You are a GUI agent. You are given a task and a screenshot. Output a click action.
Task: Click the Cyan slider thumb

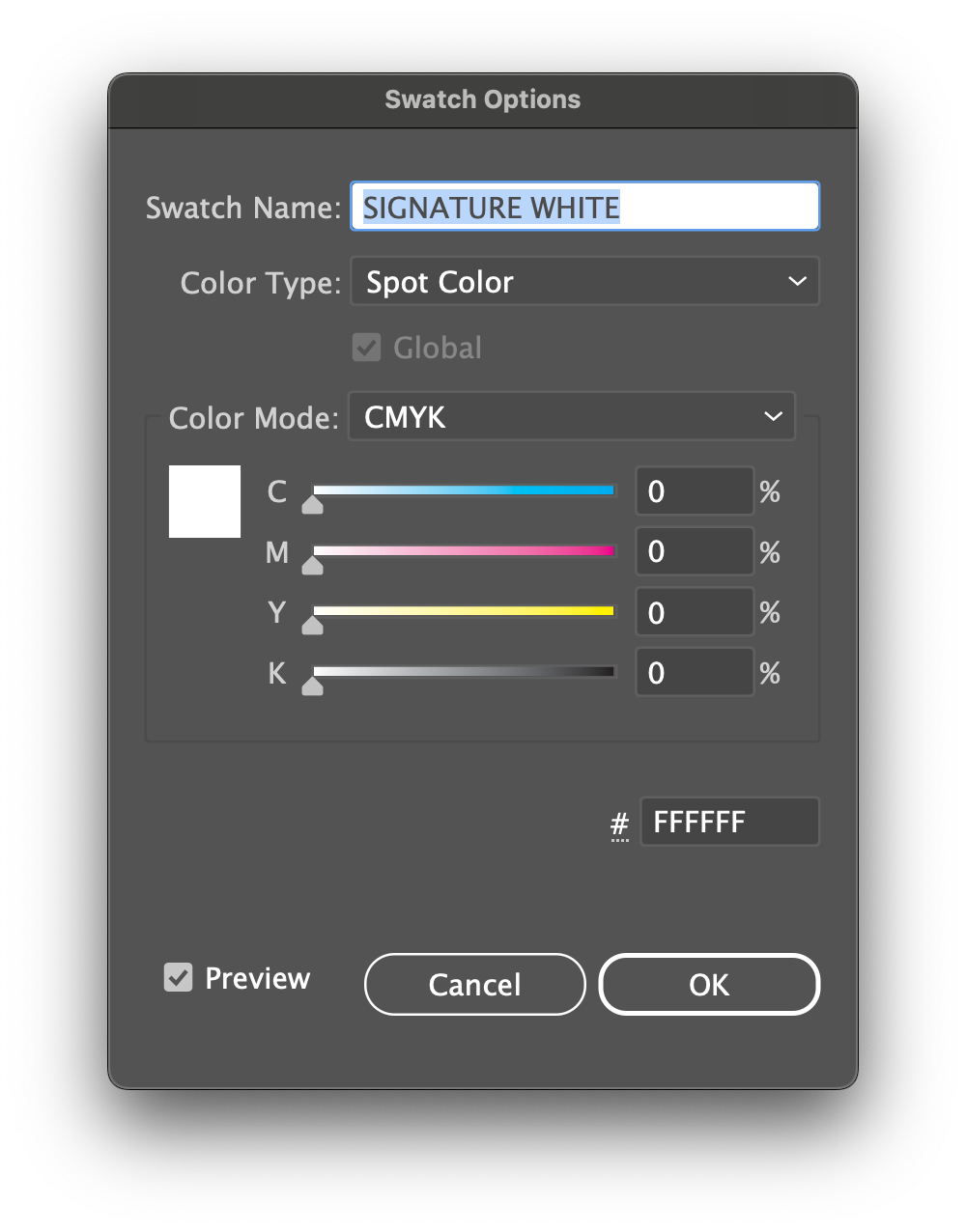[312, 505]
